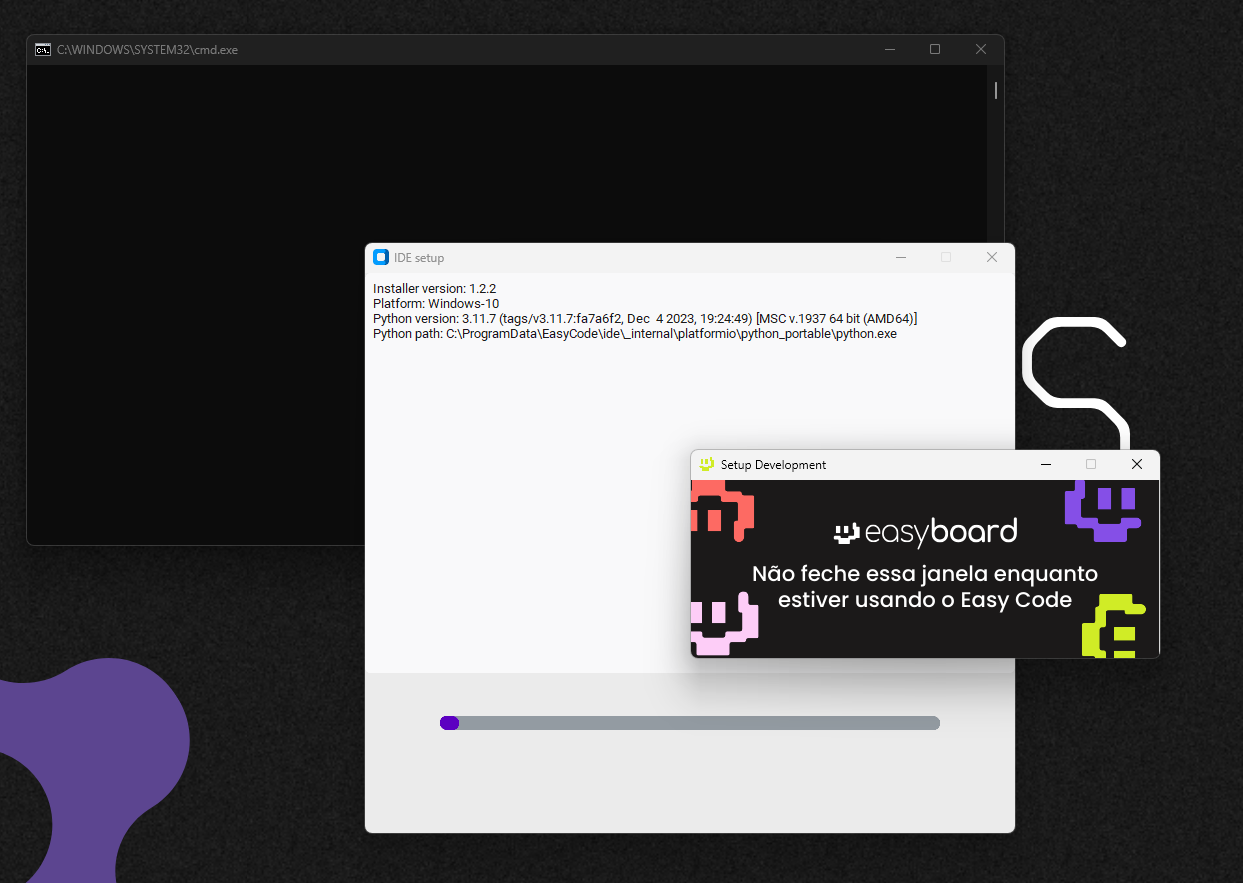Image resolution: width=1243 pixels, height=883 pixels.
Task: Close the Setup Development window
Action: (x=1136, y=464)
